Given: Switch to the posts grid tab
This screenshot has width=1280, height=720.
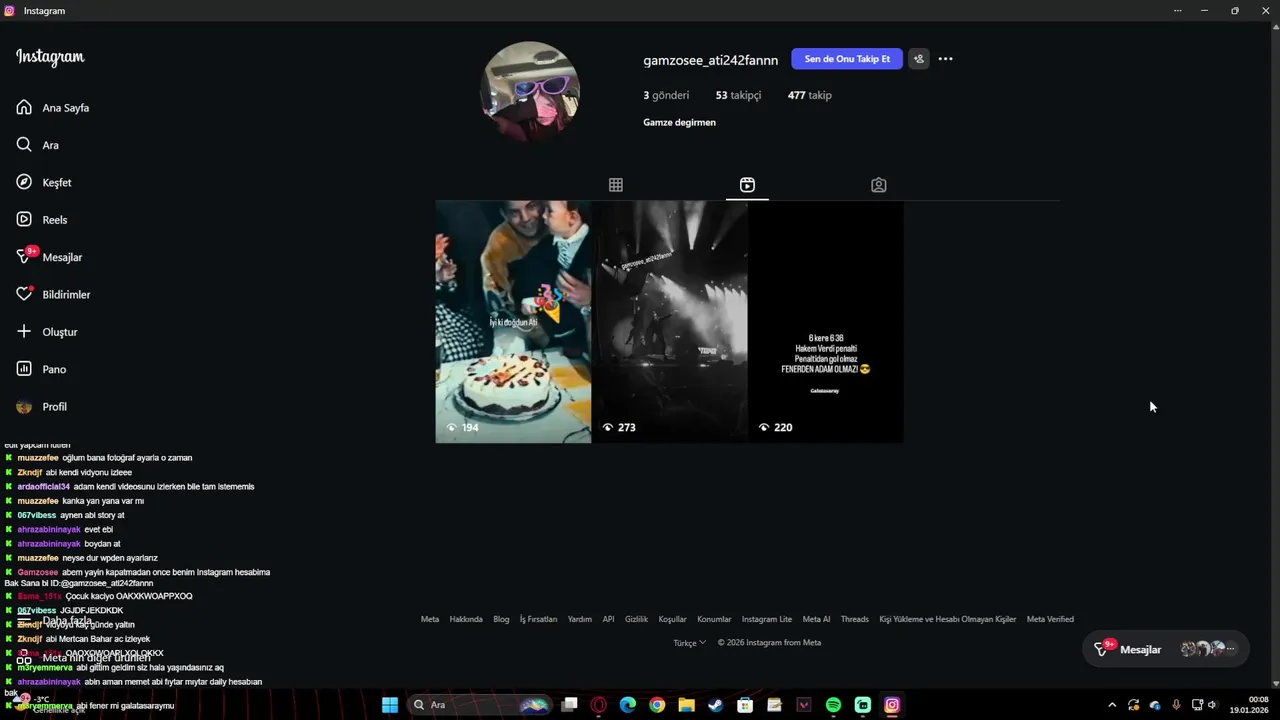Looking at the screenshot, I should click(x=616, y=185).
